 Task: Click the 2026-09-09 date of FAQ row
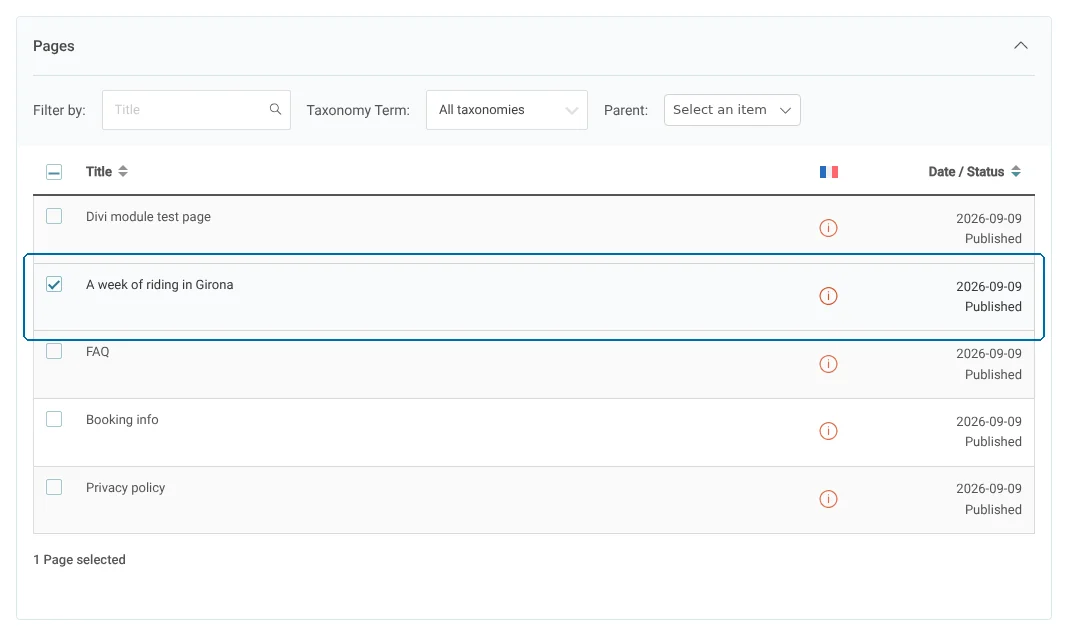pos(989,353)
